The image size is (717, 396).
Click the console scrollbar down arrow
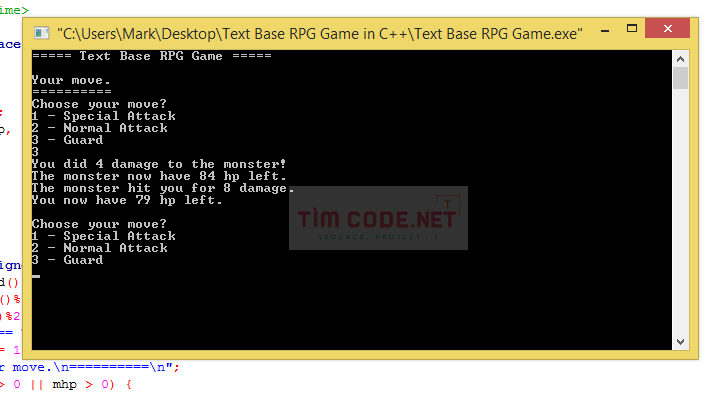[680, 342]
